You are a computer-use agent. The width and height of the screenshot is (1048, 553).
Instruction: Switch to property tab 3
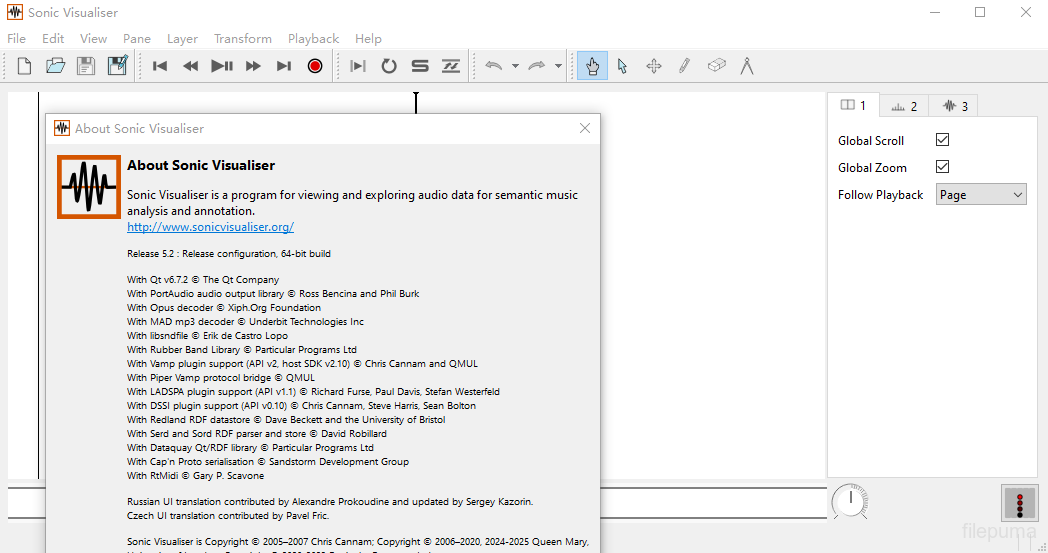(955, 106)
